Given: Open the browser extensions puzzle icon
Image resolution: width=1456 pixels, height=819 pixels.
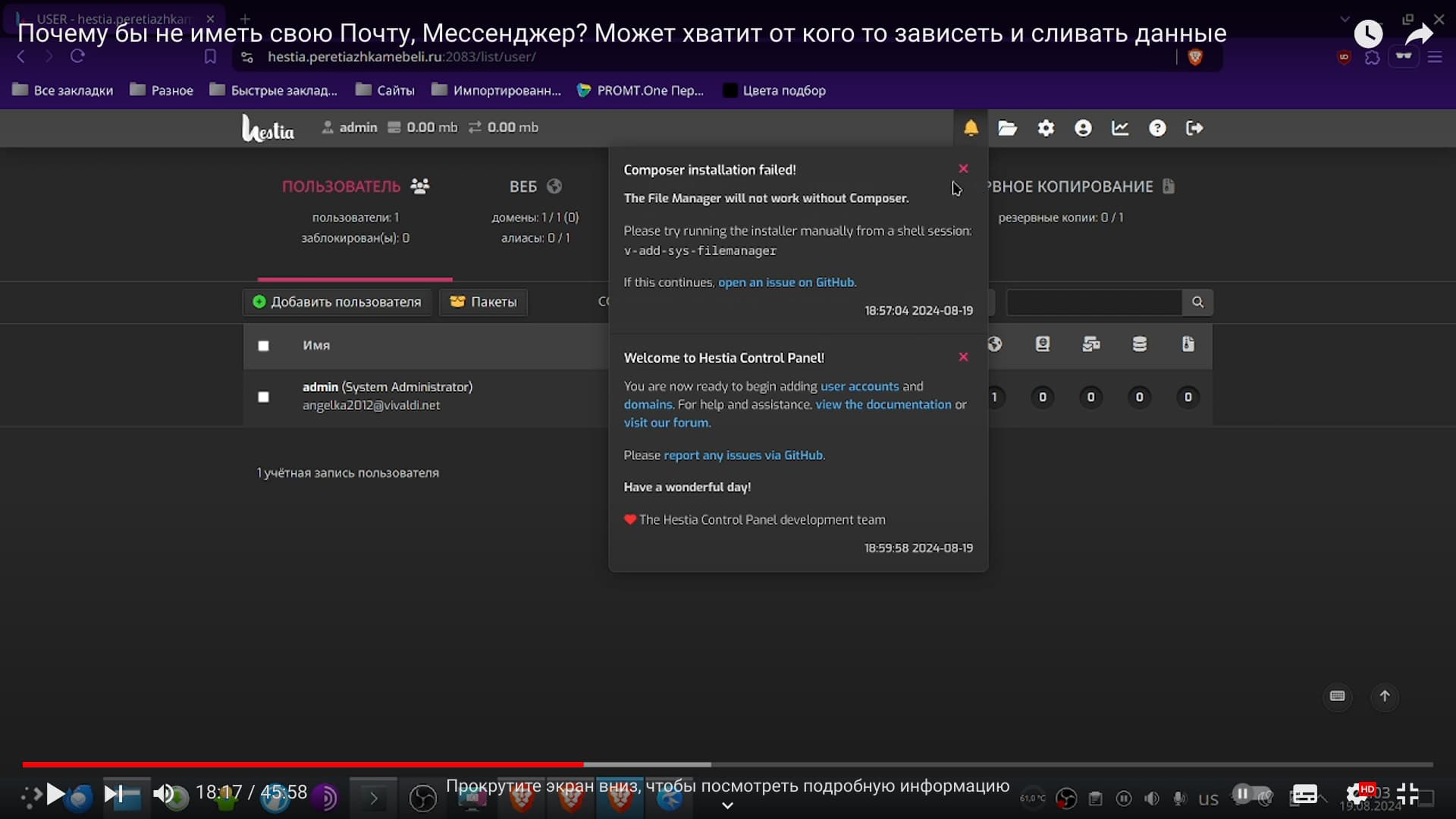Looking at the screenshot, I should (1372, 57).
